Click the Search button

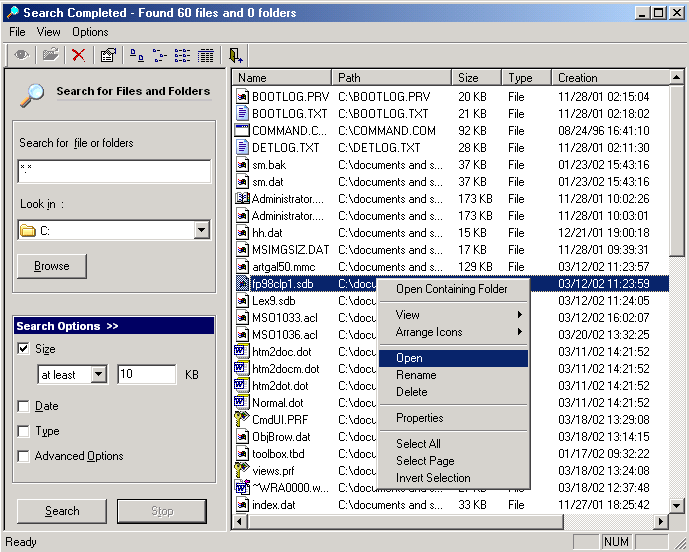62,511
